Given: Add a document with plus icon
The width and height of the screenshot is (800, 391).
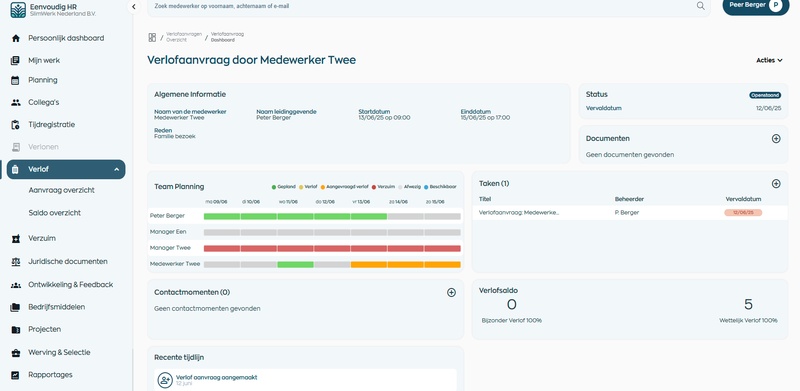Looking at the screenshot, I should [776, 138].
